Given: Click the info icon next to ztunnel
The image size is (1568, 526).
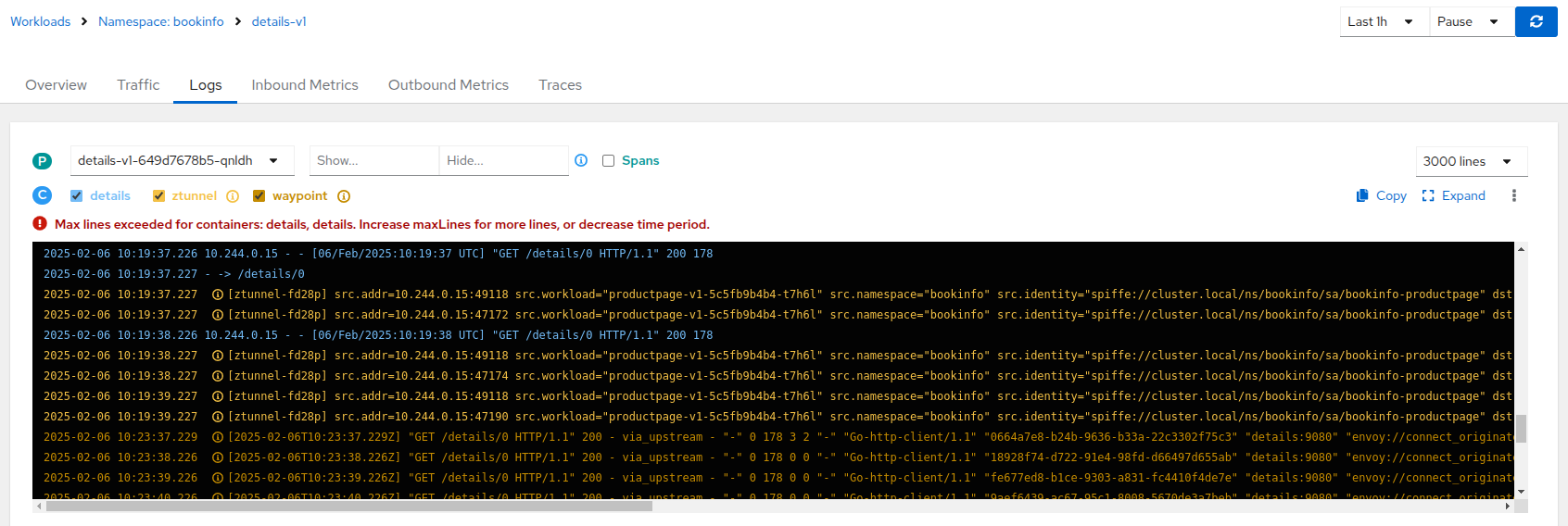Looking at the screenshot, I should [x=233, y=196].
